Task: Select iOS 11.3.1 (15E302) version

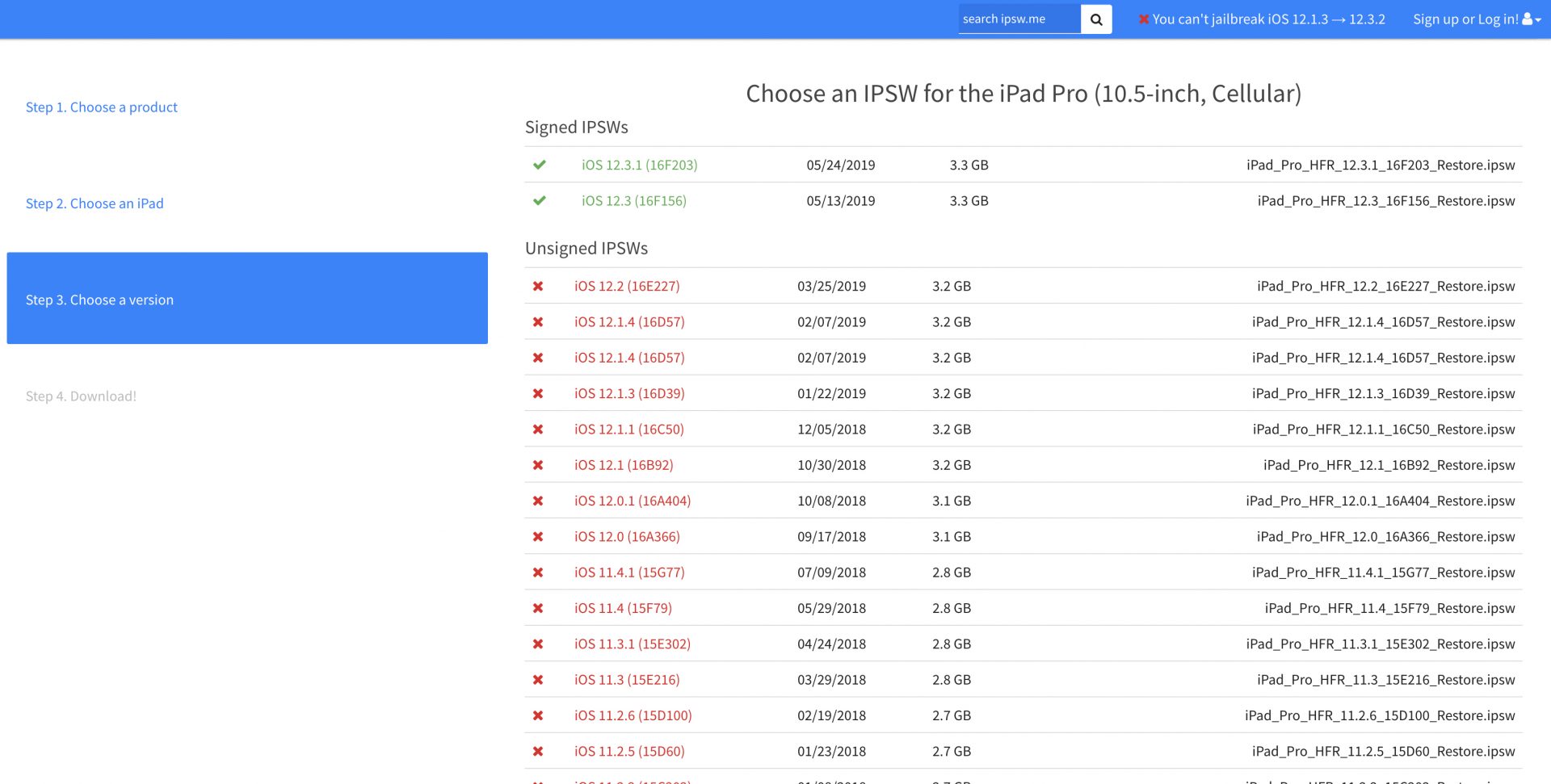Action: (633, 644)
